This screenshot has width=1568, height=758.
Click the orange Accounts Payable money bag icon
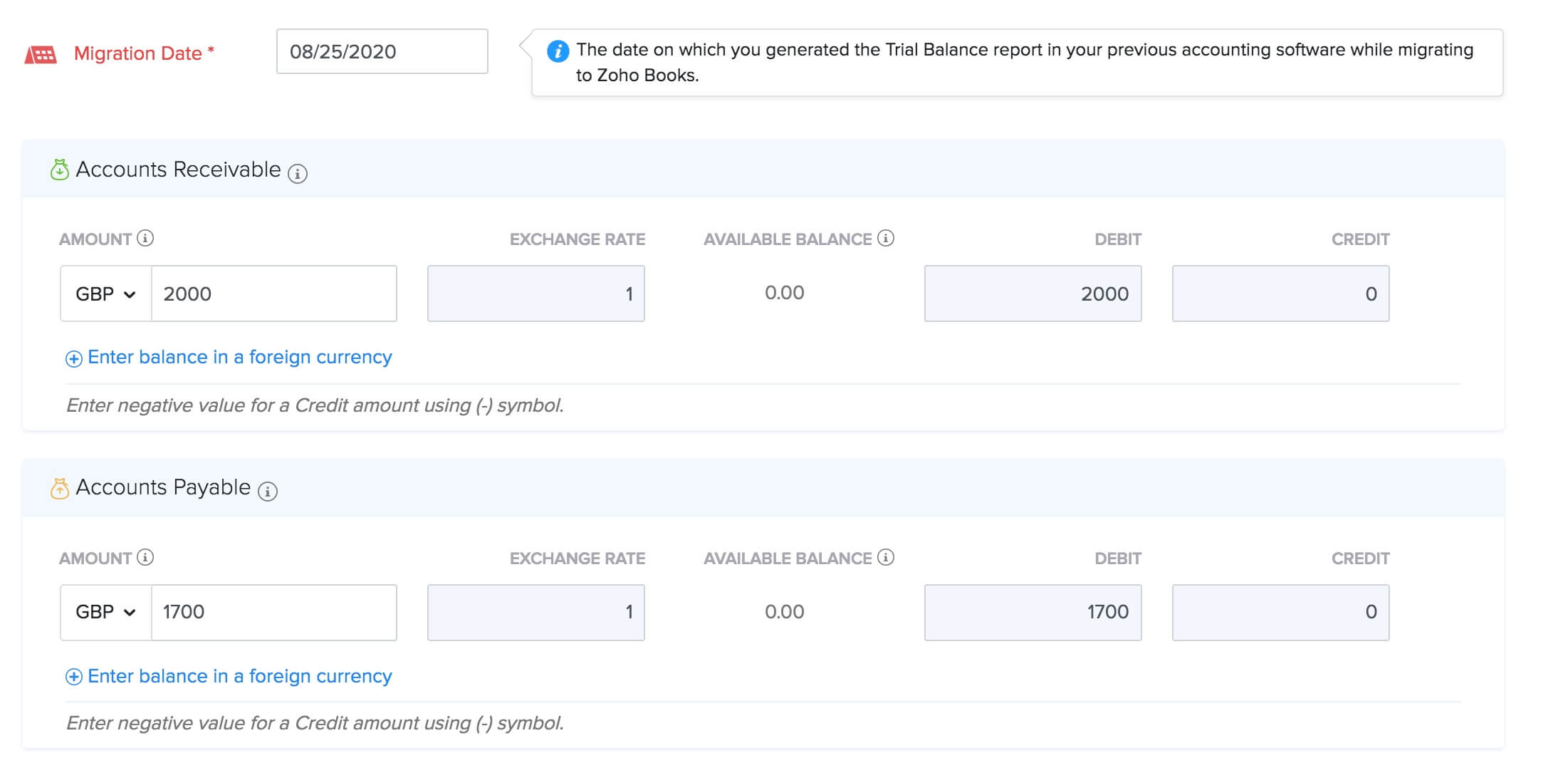(x=60, y=488)
